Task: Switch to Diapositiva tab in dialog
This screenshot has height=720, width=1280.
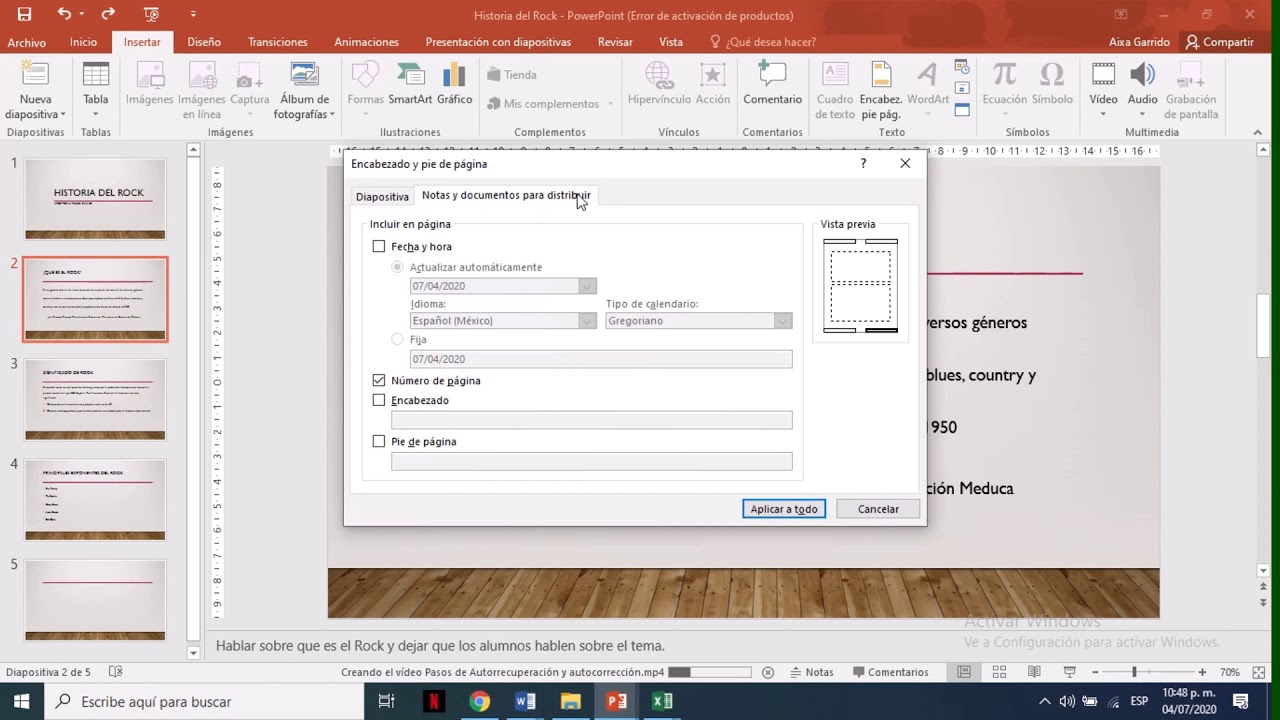Action: click(x=382, y=197)
